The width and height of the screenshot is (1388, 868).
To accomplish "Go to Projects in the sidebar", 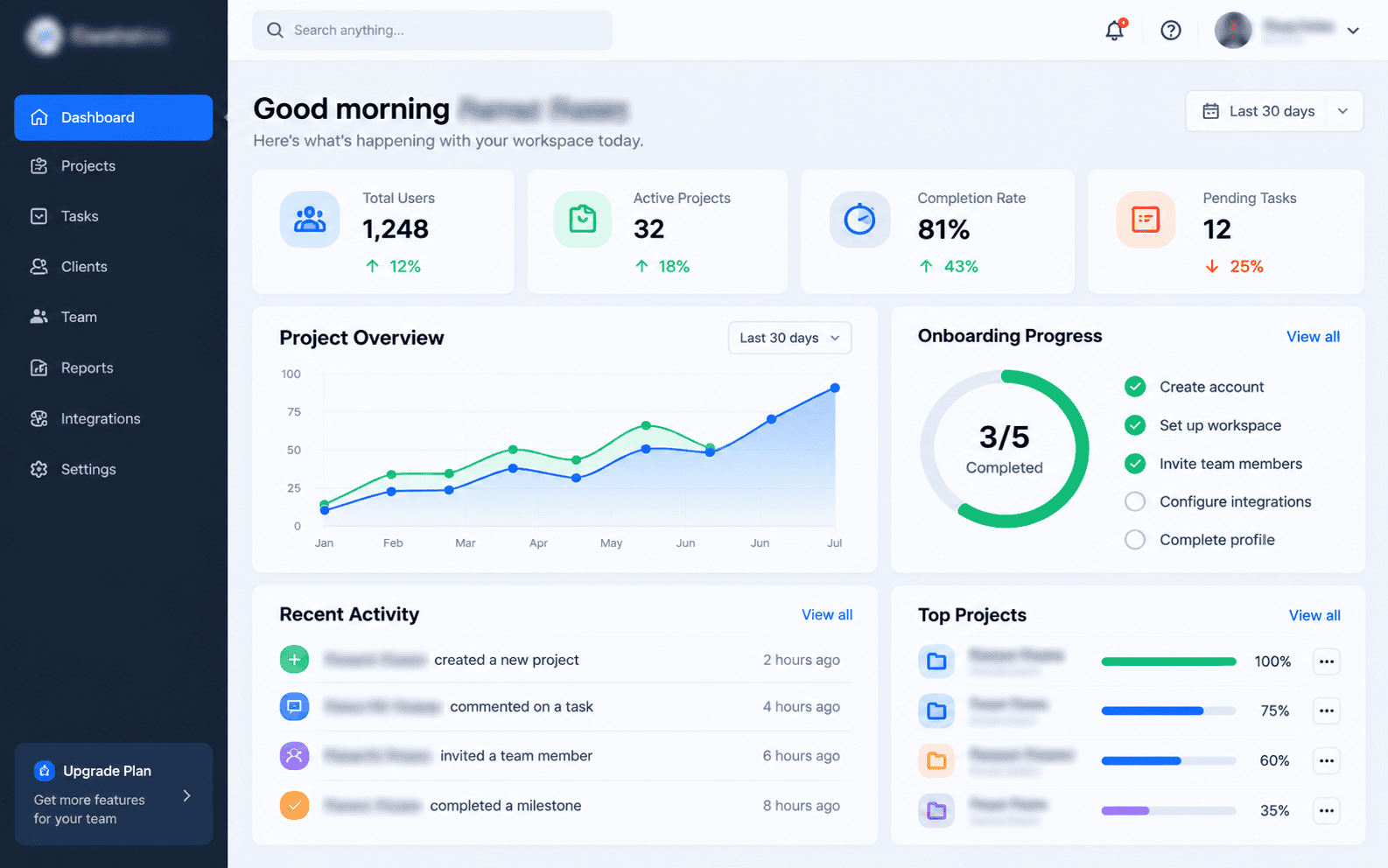I will 114,166.
